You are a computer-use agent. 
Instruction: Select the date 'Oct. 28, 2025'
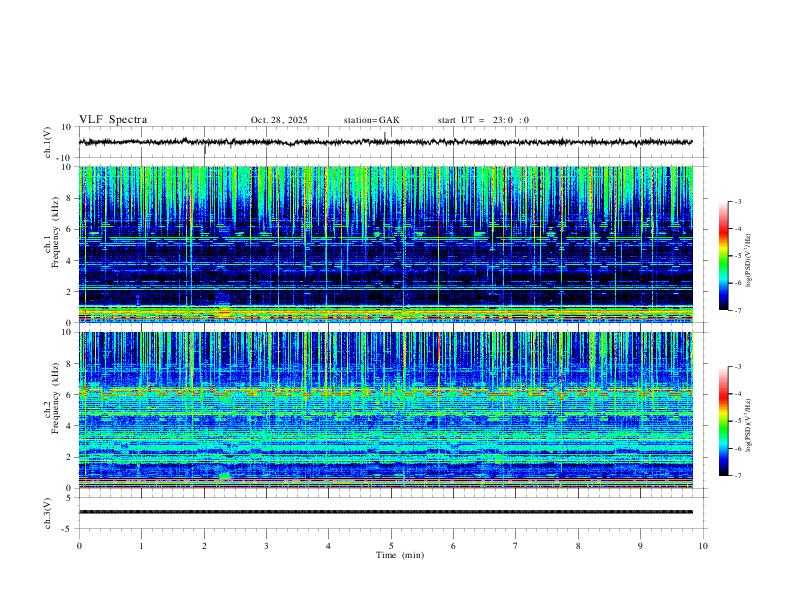279,120
